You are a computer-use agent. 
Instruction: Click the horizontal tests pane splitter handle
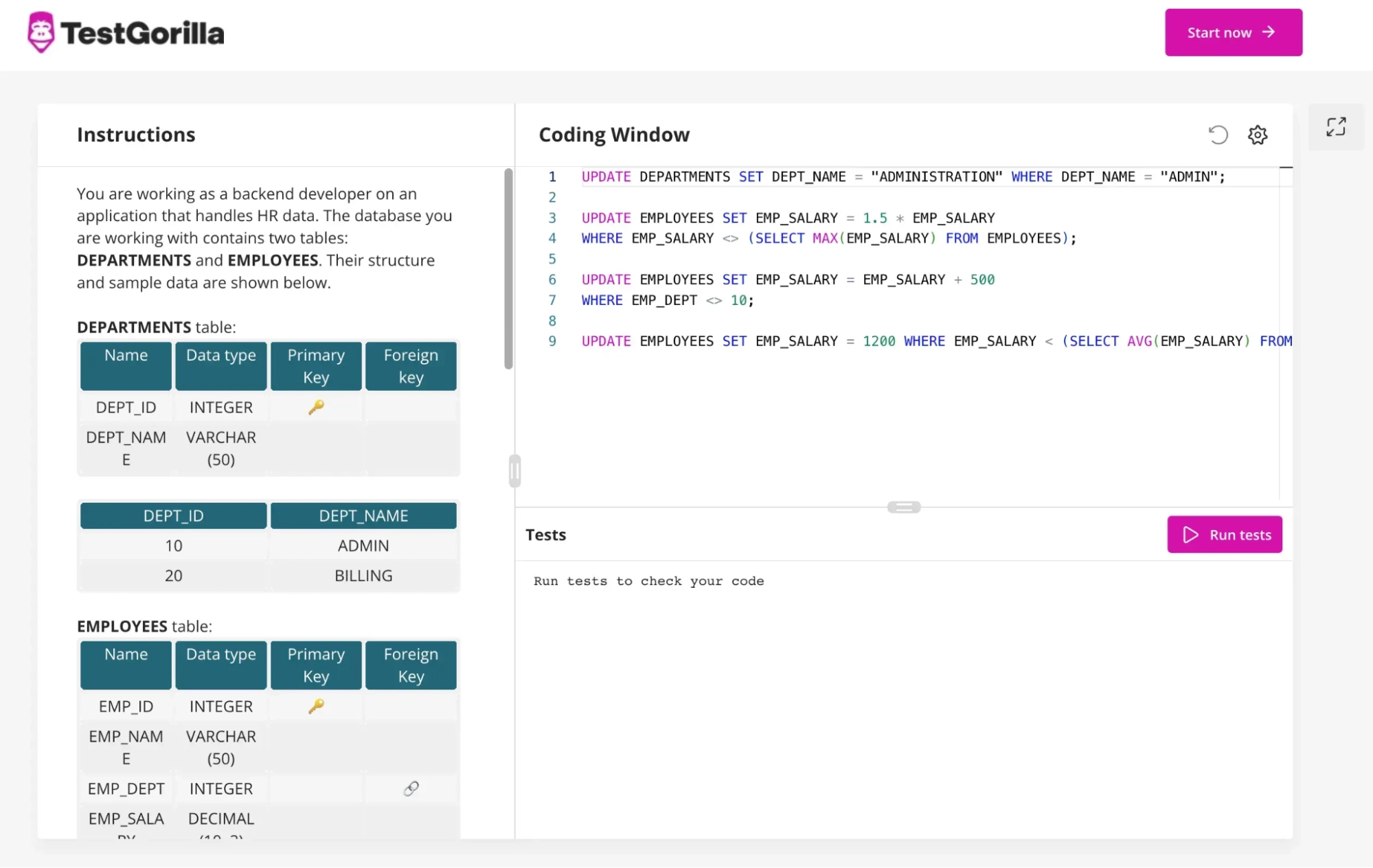point(903,507)
